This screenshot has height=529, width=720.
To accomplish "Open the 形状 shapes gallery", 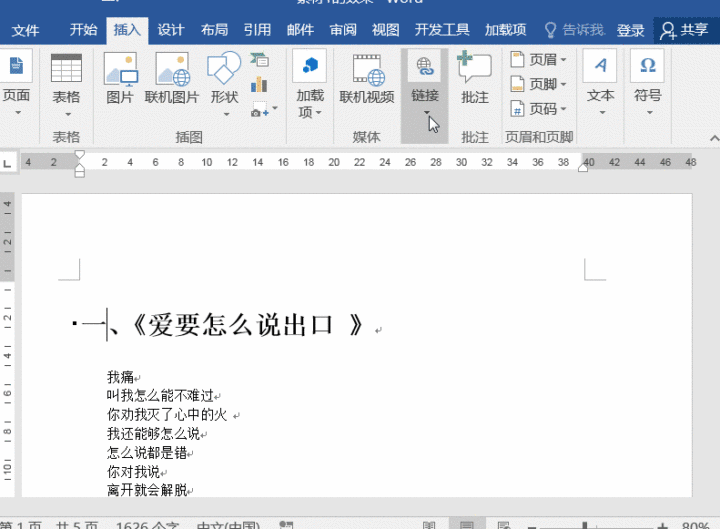I will [224, 68].
